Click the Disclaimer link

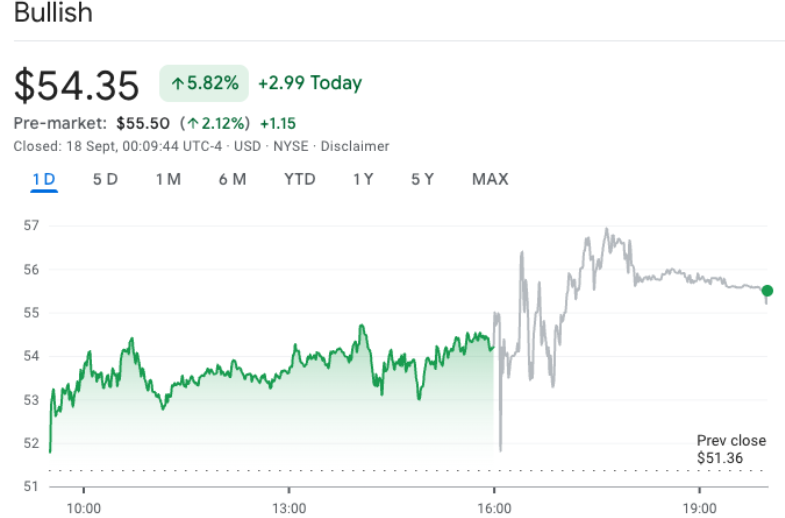click(355, 146)
